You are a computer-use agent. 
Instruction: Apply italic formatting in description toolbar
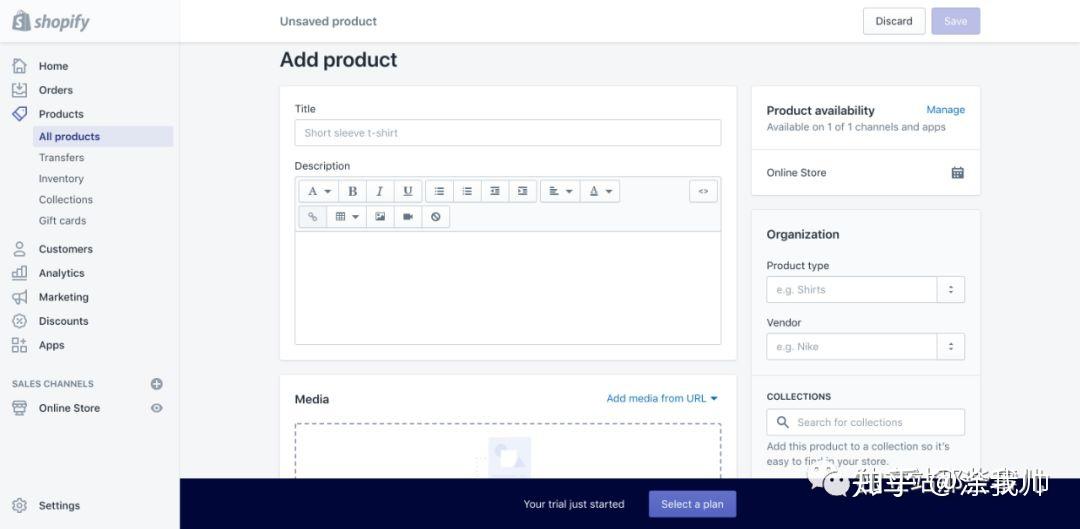380,191
